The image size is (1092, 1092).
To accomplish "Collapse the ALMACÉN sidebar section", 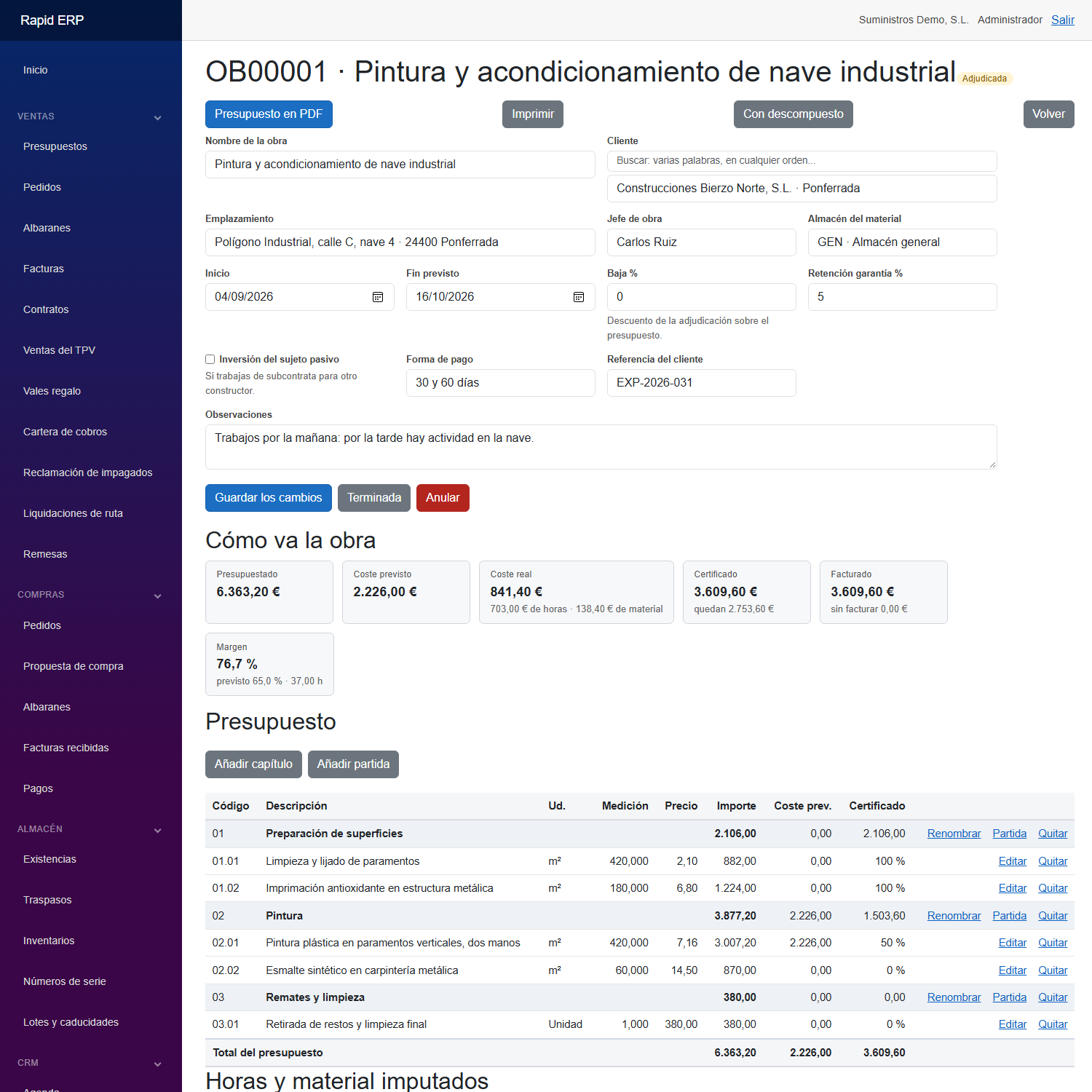I will [x=157, y=830].
